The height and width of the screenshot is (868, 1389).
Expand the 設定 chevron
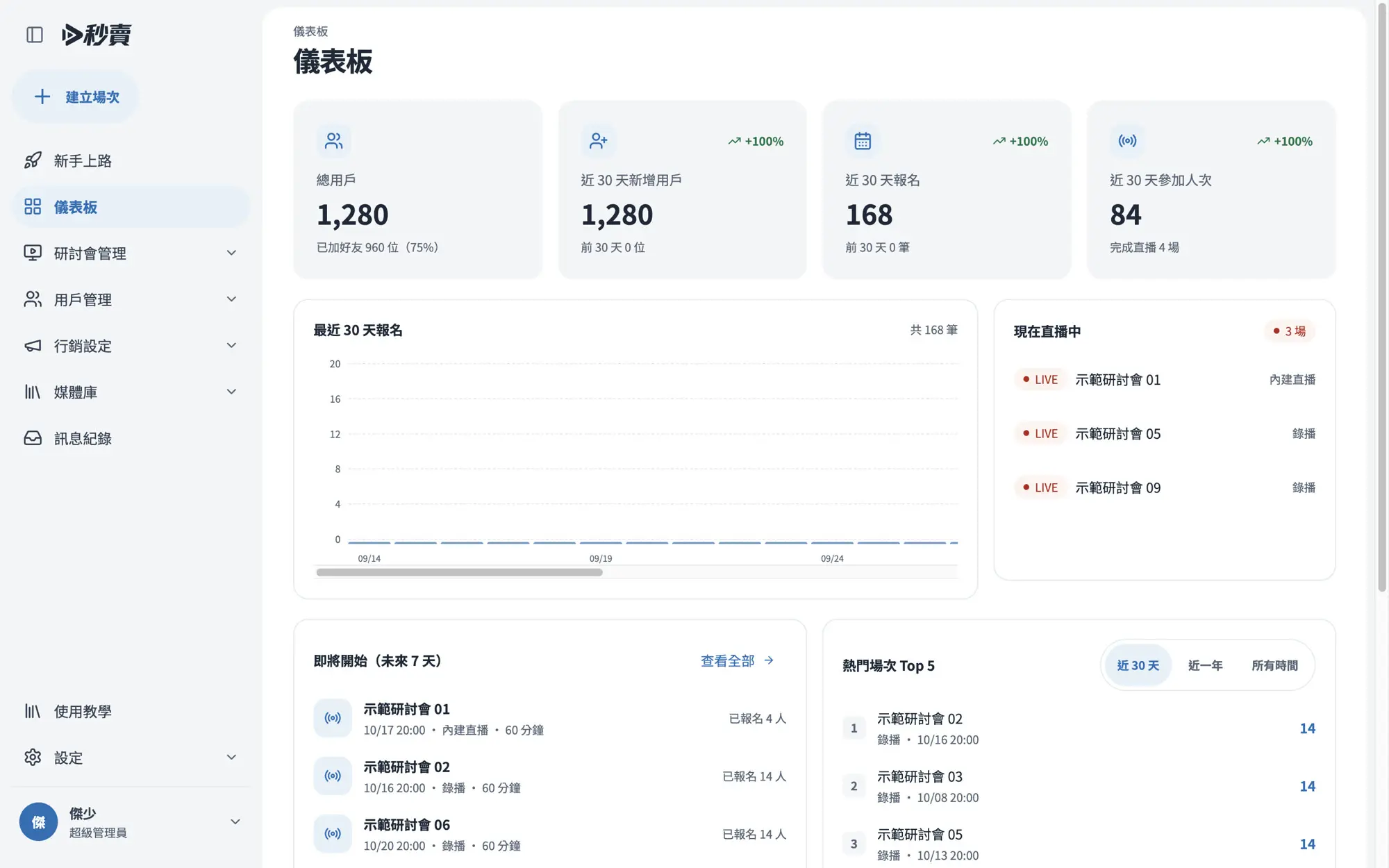(x=231, y=757)
